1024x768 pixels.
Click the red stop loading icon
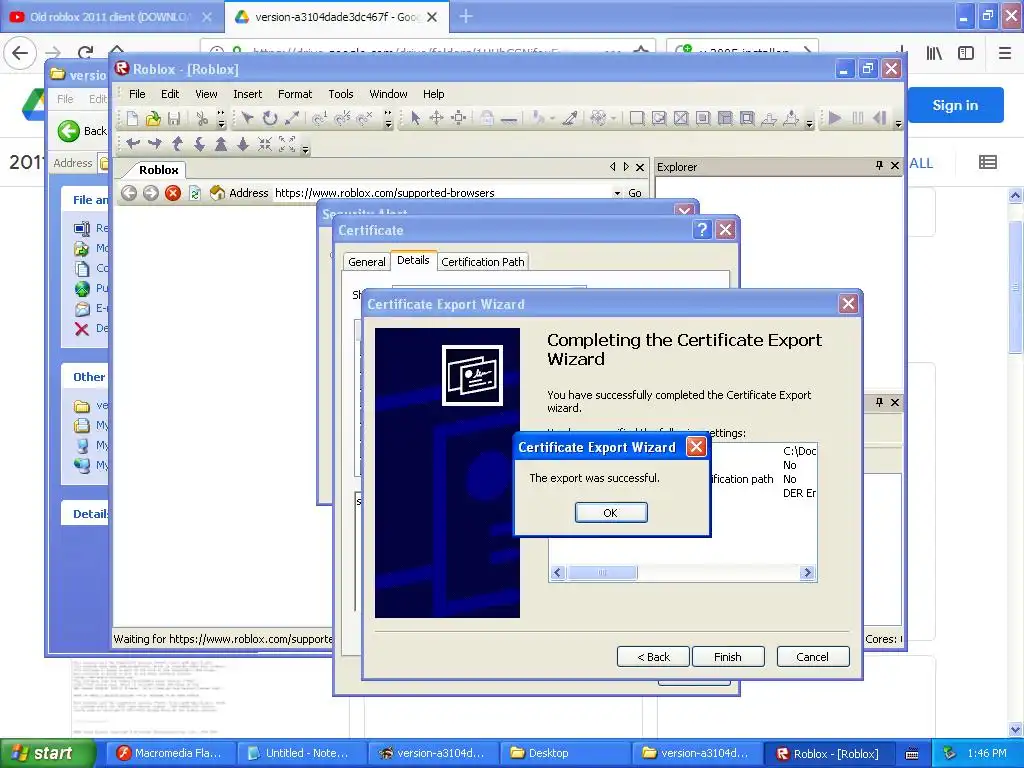coord(172,193)
